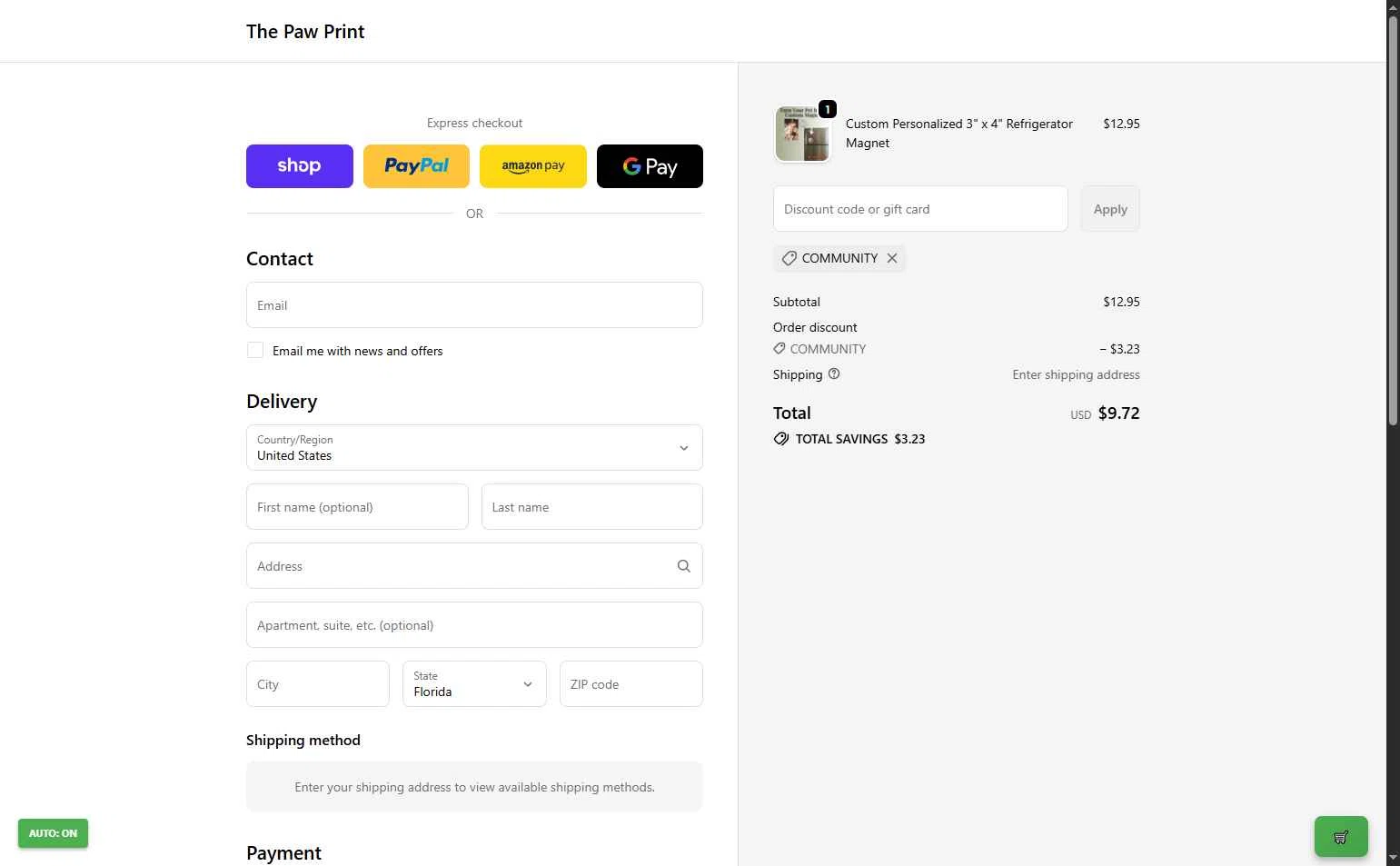This screenshot has height=866, width=1400.
Task: Open the green cart floating button
Action: [1341, 837]
